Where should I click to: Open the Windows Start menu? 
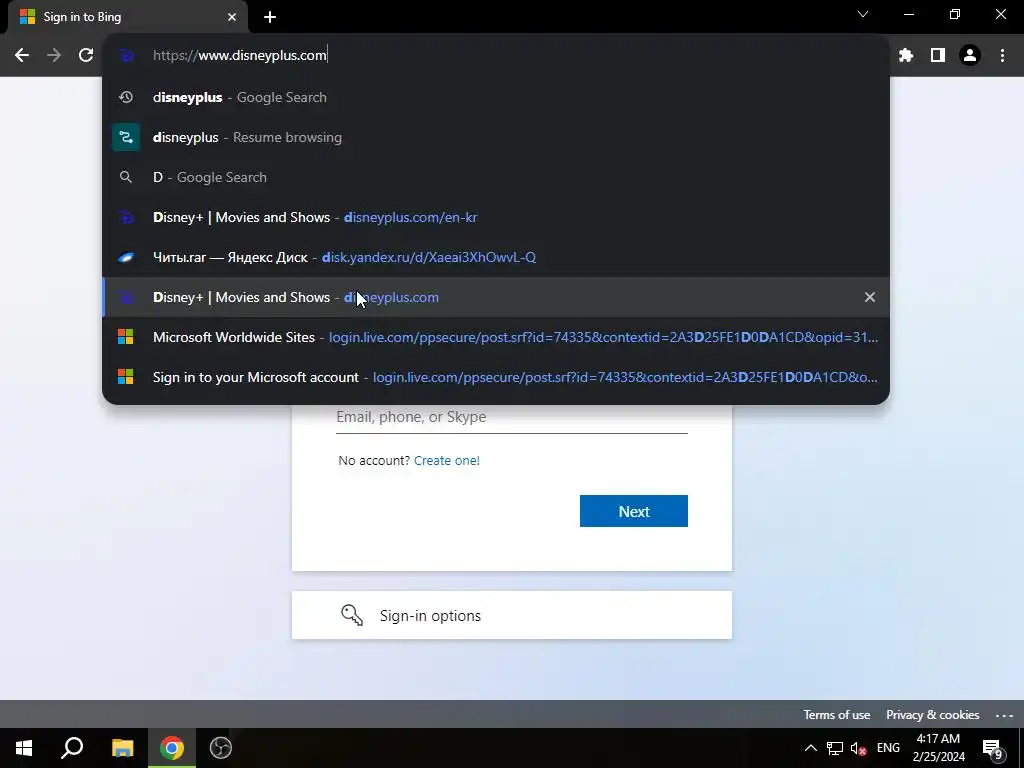pyautogui.click(x=24, y=748)
